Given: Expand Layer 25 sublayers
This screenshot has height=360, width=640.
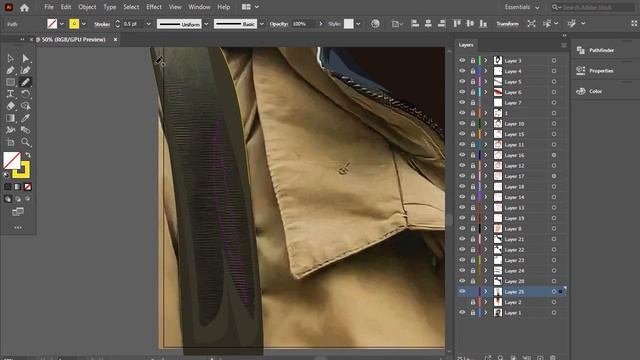Looking at the screenshot, I should [486, 291].
